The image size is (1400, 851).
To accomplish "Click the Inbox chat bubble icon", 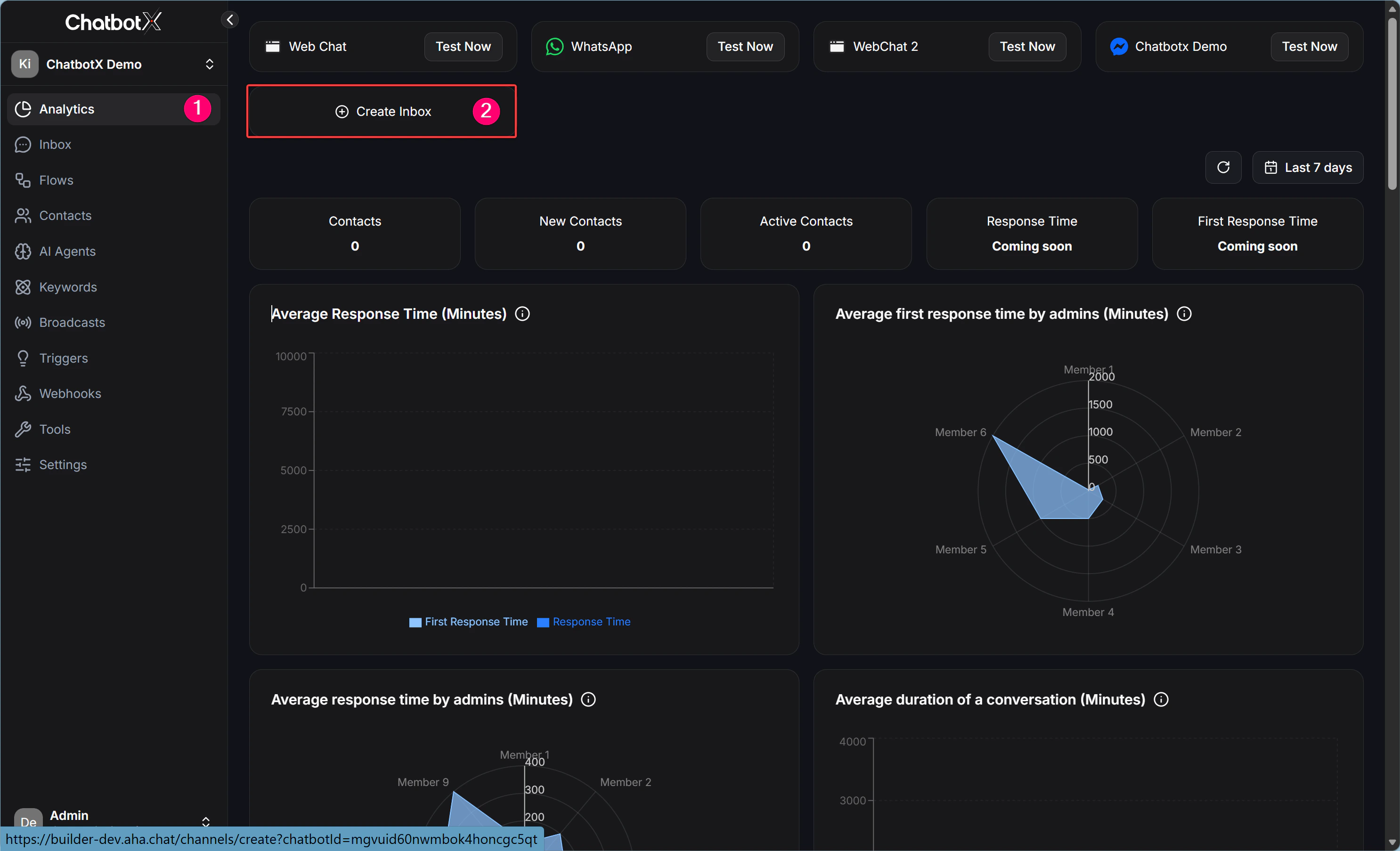I will pos(23,144).
